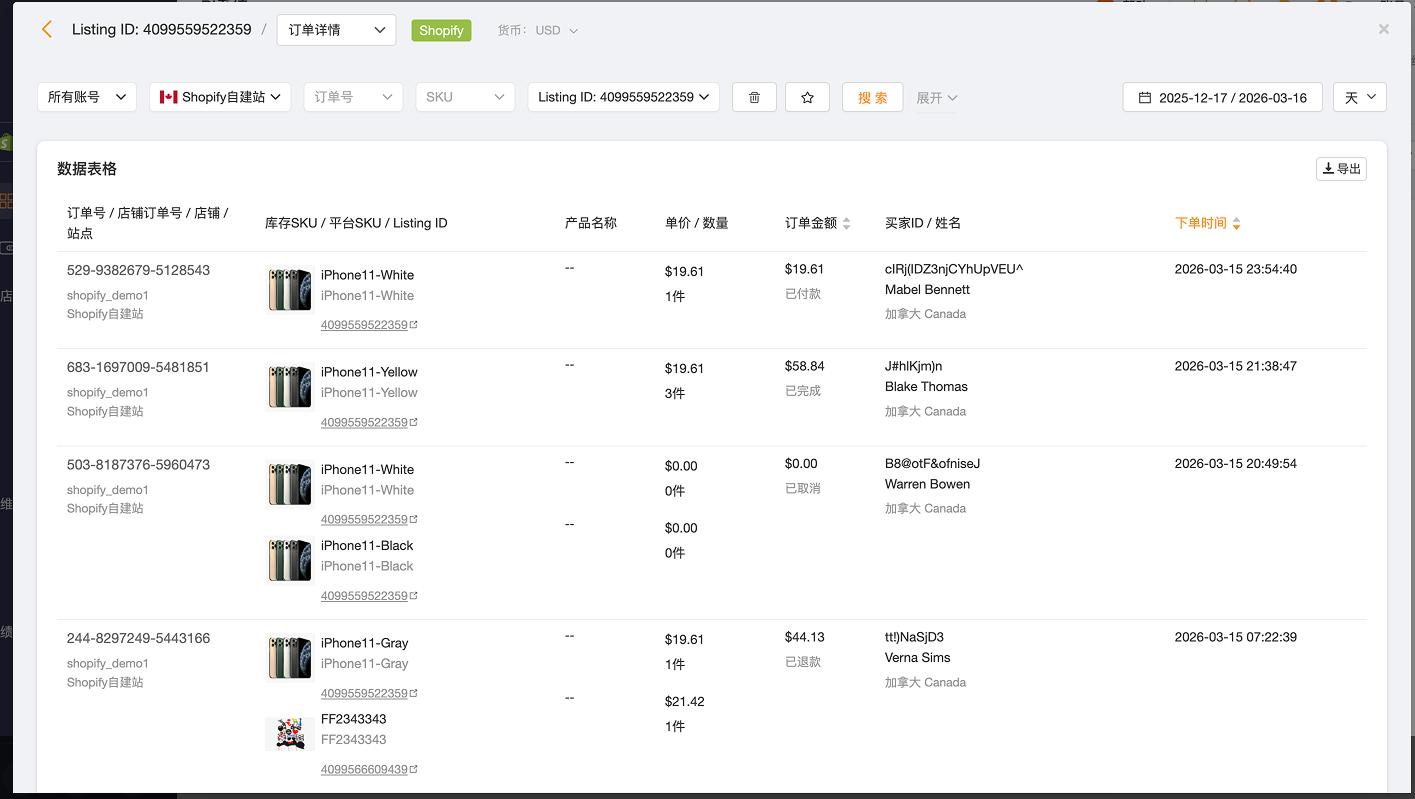This screenshot has width=1415, height=799.
Task: Expand the 所有账号 account dropdown
Action: tap(86, 97)
